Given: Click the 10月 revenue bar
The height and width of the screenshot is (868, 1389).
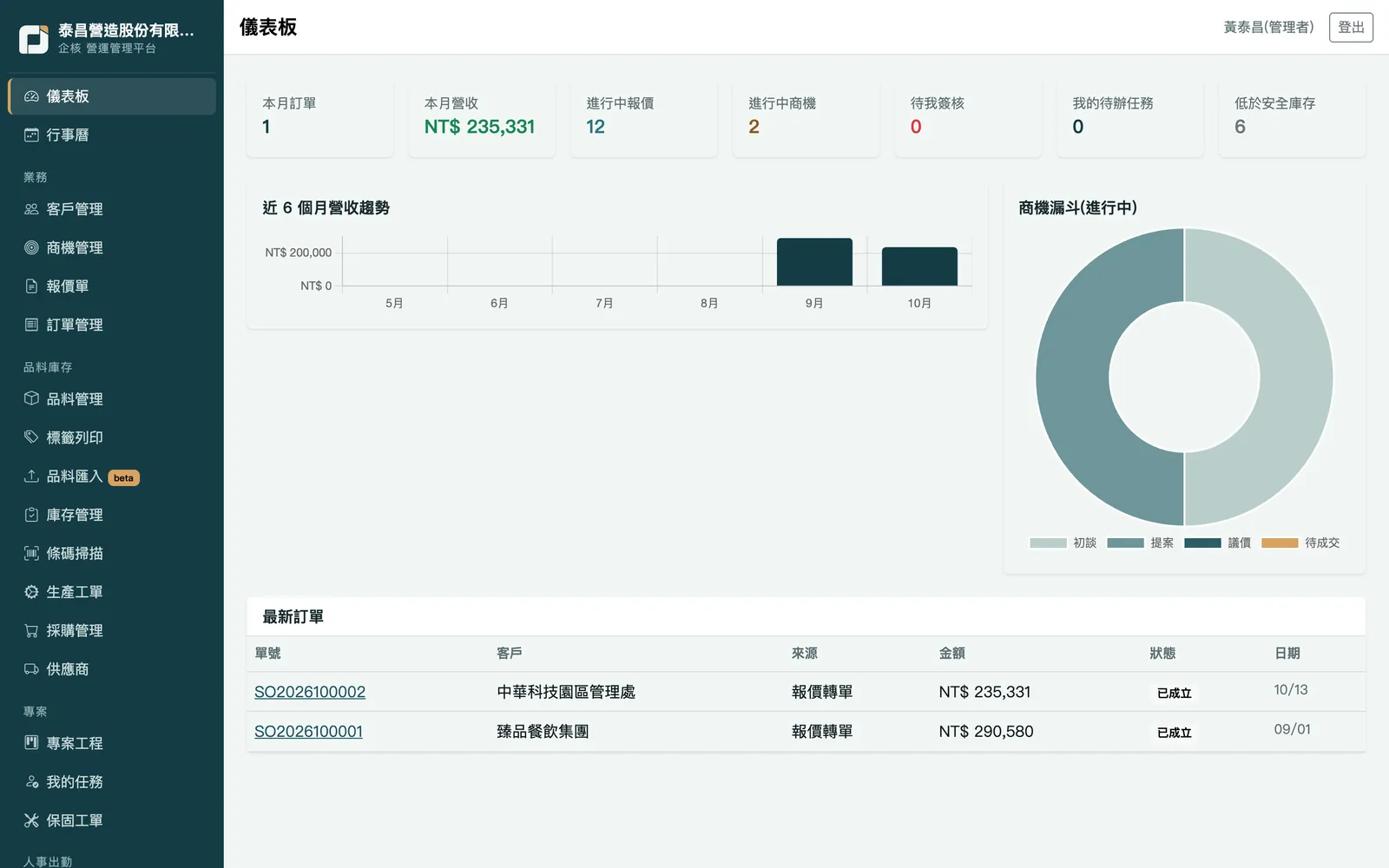Looking at the screenshot, I should coord(919,266).
